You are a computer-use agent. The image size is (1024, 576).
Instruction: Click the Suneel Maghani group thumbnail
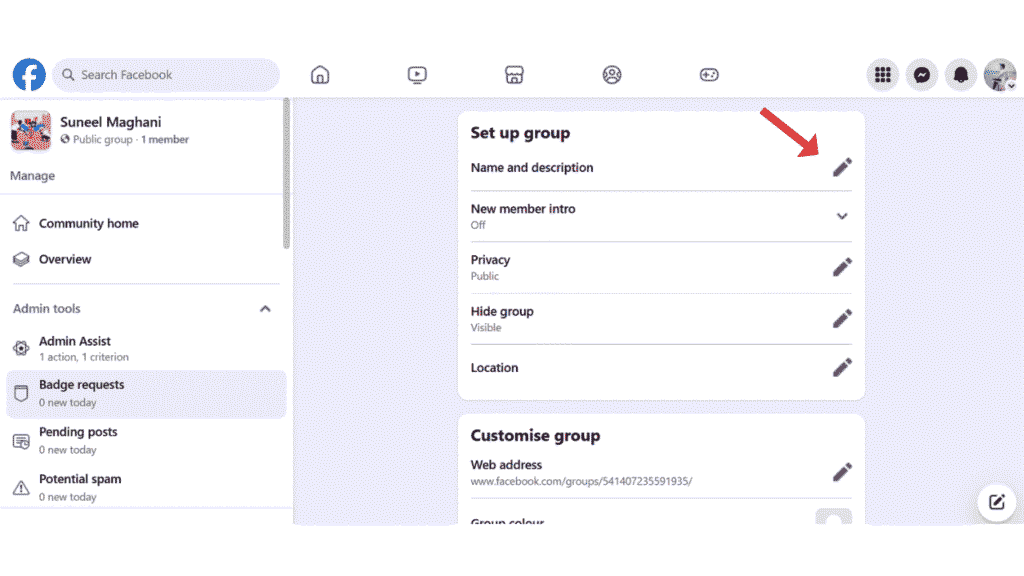31,131
